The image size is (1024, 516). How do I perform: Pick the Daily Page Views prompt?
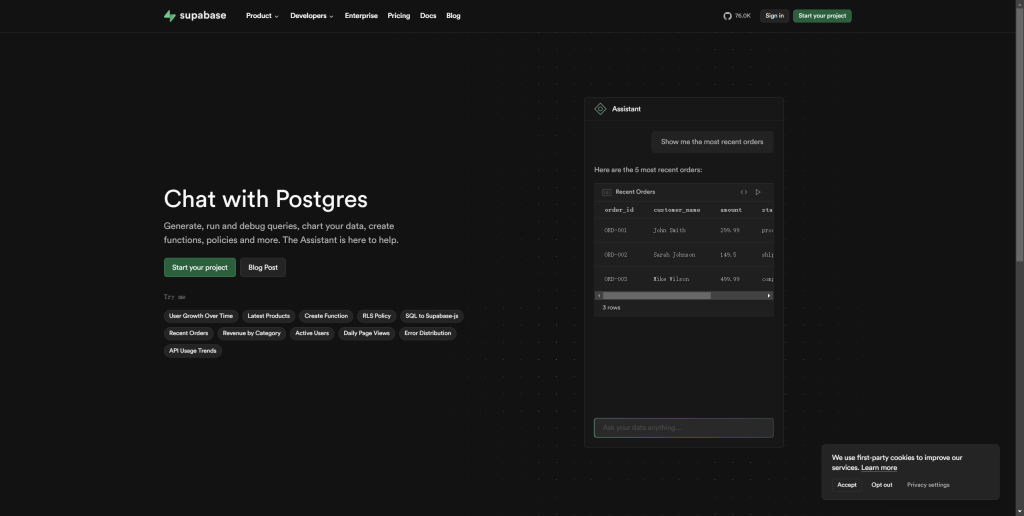pyautogui.click(x=366, y=333)
